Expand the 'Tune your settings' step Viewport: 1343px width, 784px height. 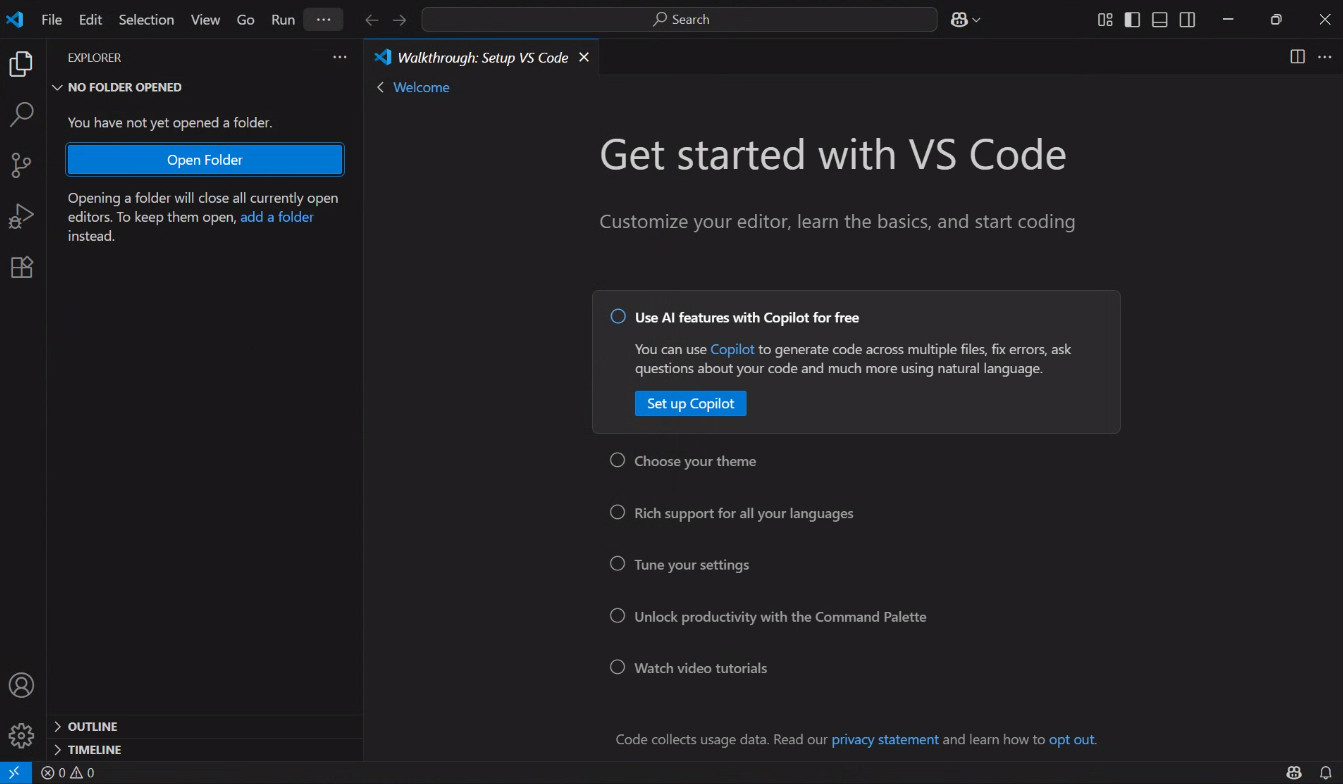point(691,565)
